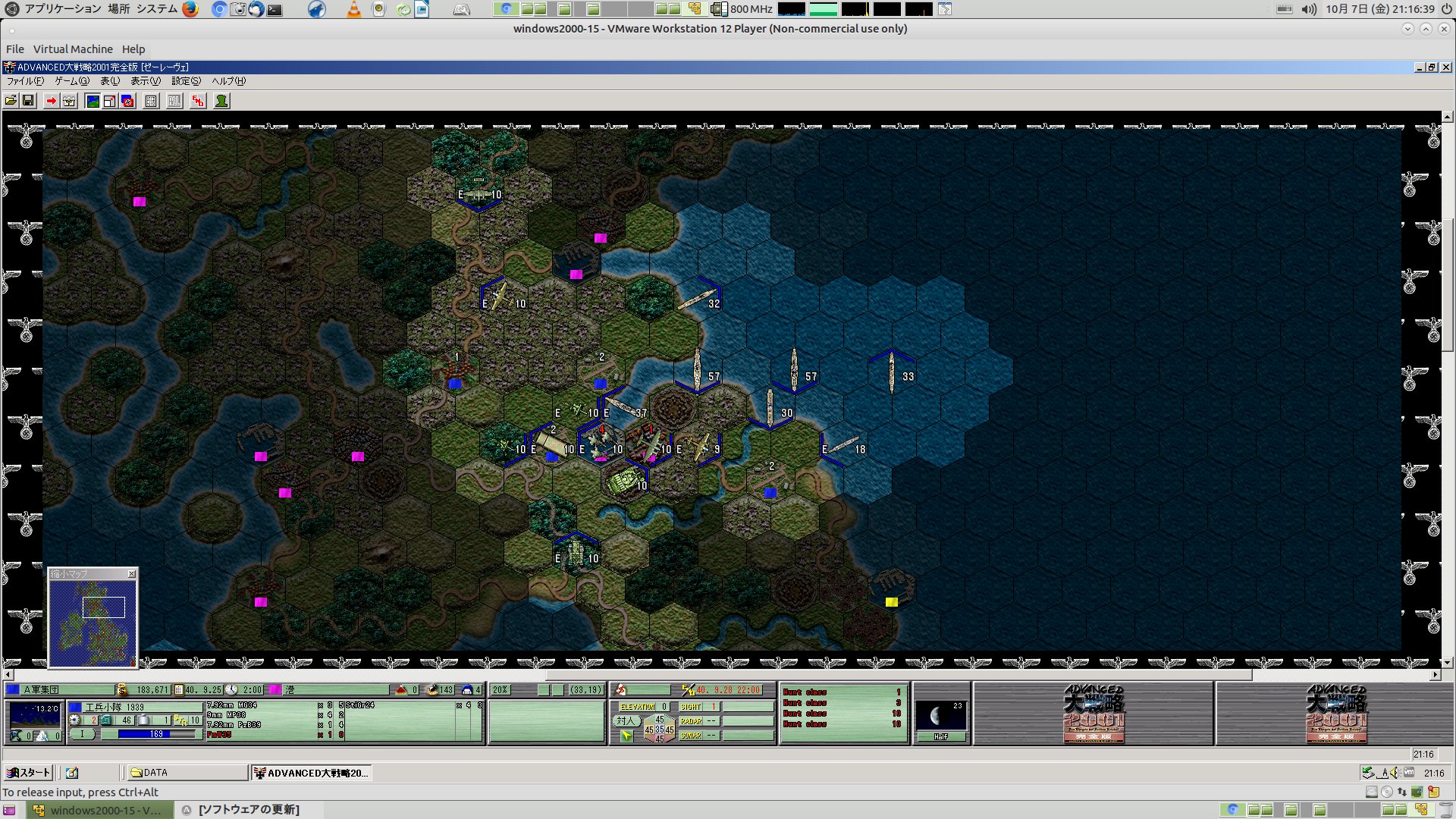The width and height of the screenshot is (1456, 819).
Task: Open the ゲーム(G) menu
Action: 72,81
